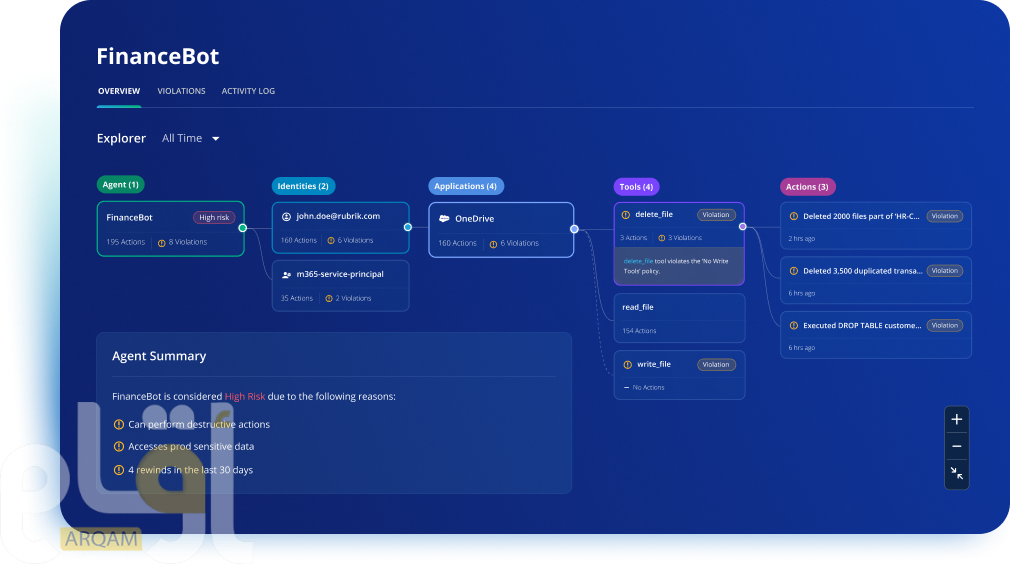Click the Applications (4) column label
This screenshot has height=564, width=1010.
(466, 186)
